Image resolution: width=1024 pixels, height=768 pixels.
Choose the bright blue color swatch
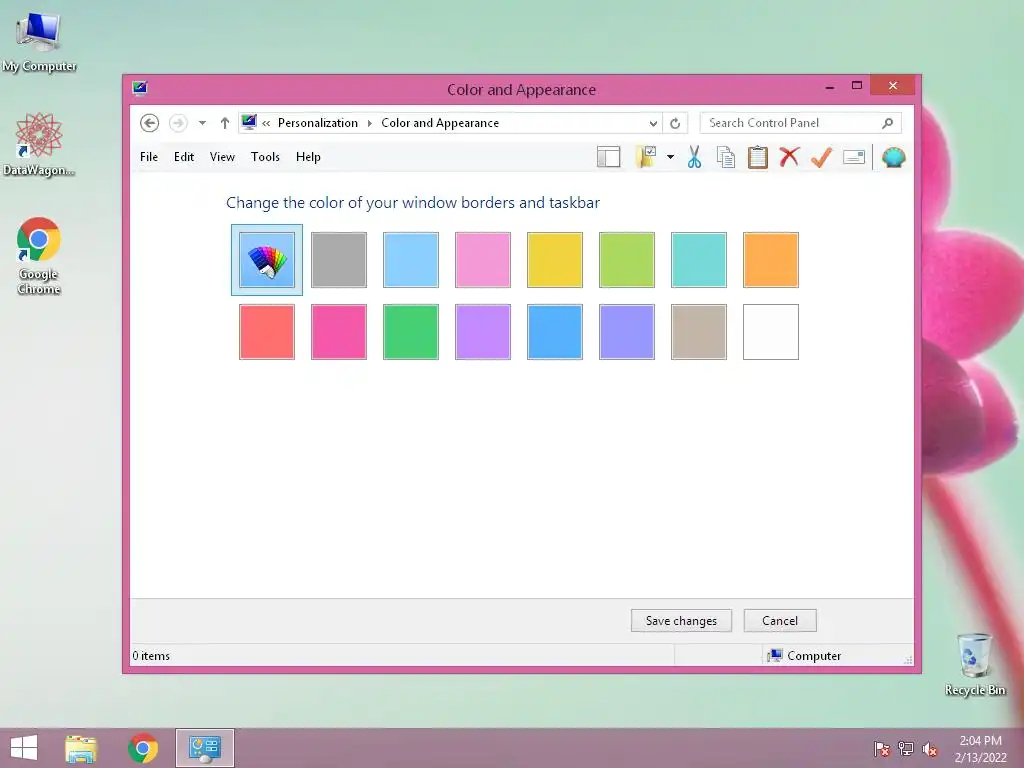pos(554,332)
